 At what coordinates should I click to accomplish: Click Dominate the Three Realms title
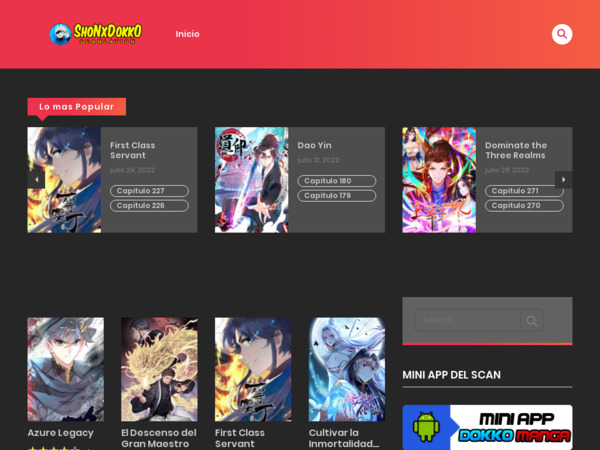click(x=516, y=150)
